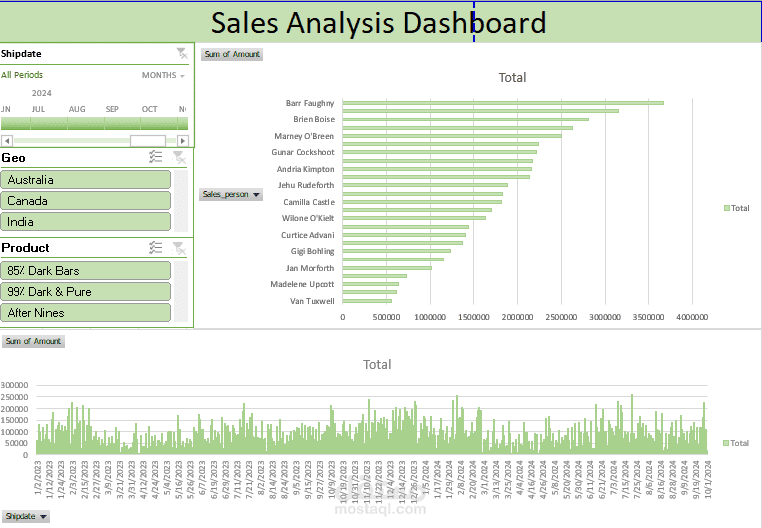Click the Andria Kimpton axis label
The height and width of the screenshot is (528, 762).
point(306,169)
